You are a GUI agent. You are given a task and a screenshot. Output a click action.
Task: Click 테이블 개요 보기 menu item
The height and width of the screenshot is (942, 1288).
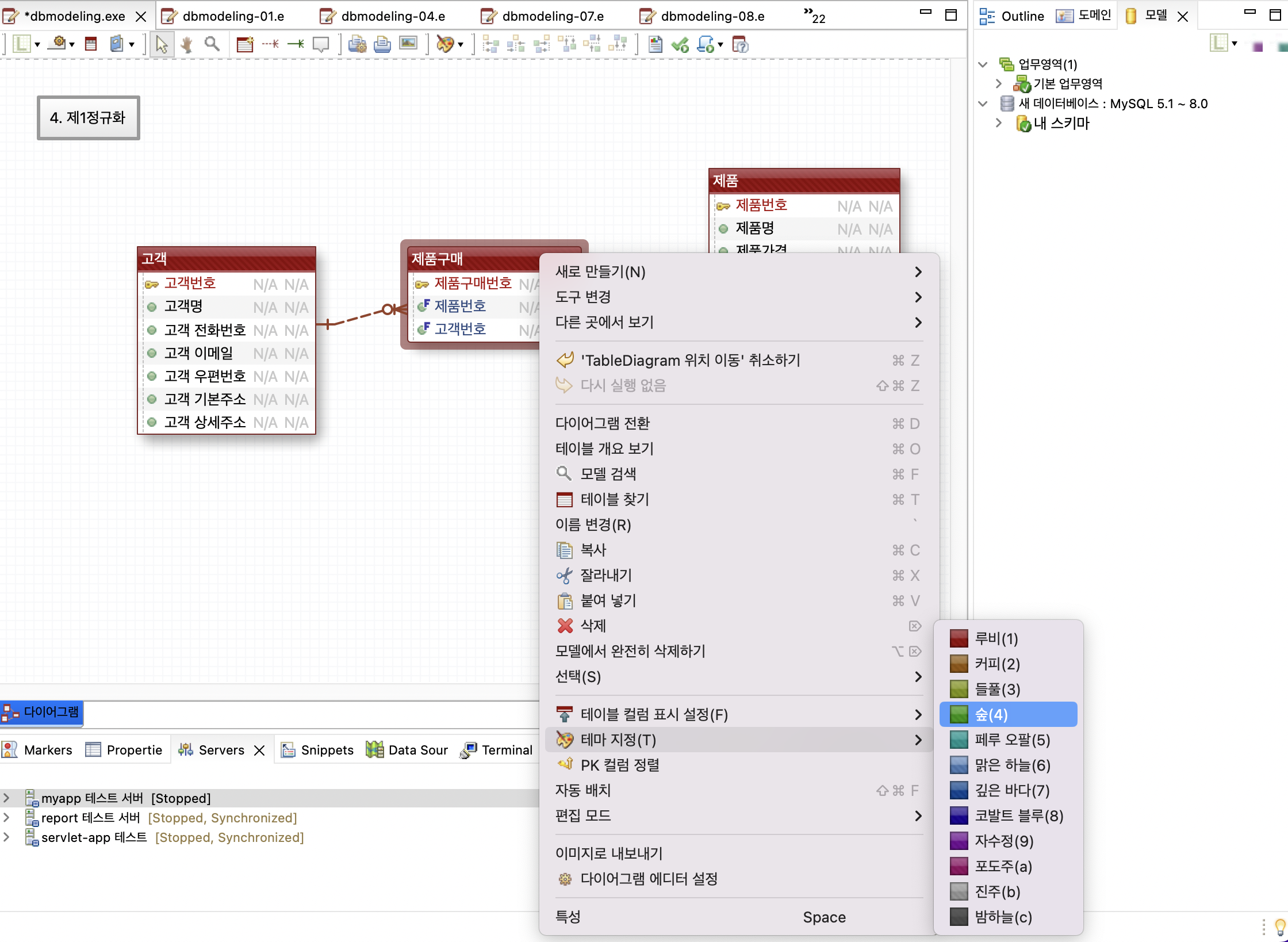(x=739, y=449)
